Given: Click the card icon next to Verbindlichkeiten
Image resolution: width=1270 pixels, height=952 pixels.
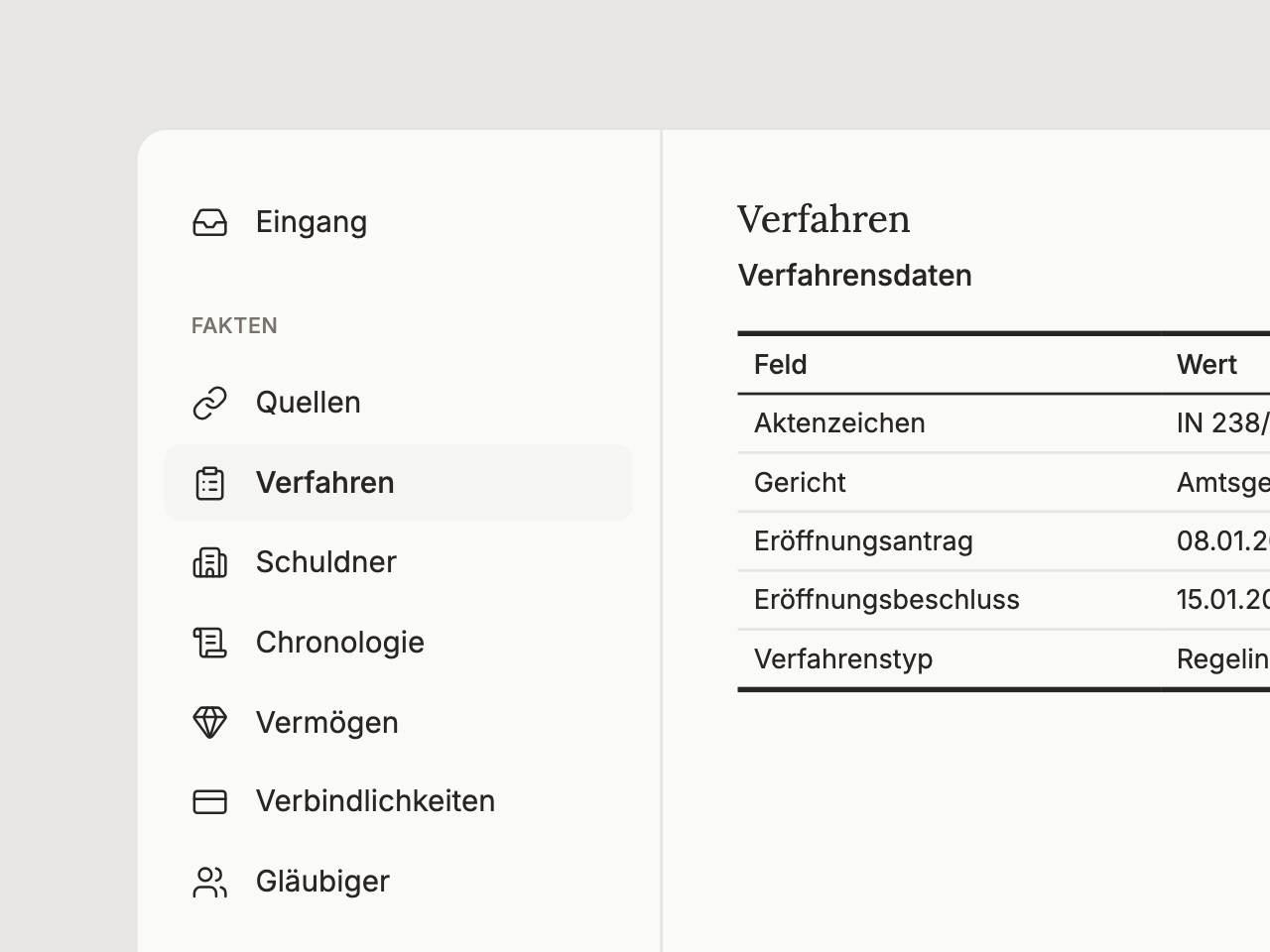Looking at the screenshot, I should click(209, 801).
